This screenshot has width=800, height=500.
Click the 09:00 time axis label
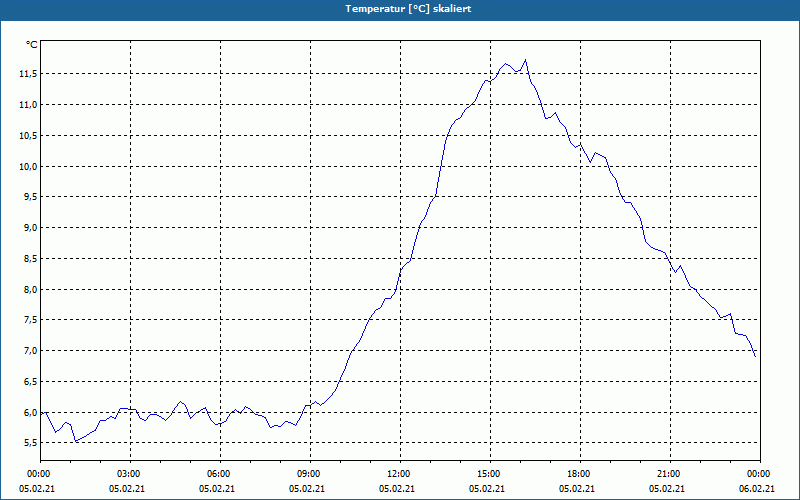click(310, 474)
